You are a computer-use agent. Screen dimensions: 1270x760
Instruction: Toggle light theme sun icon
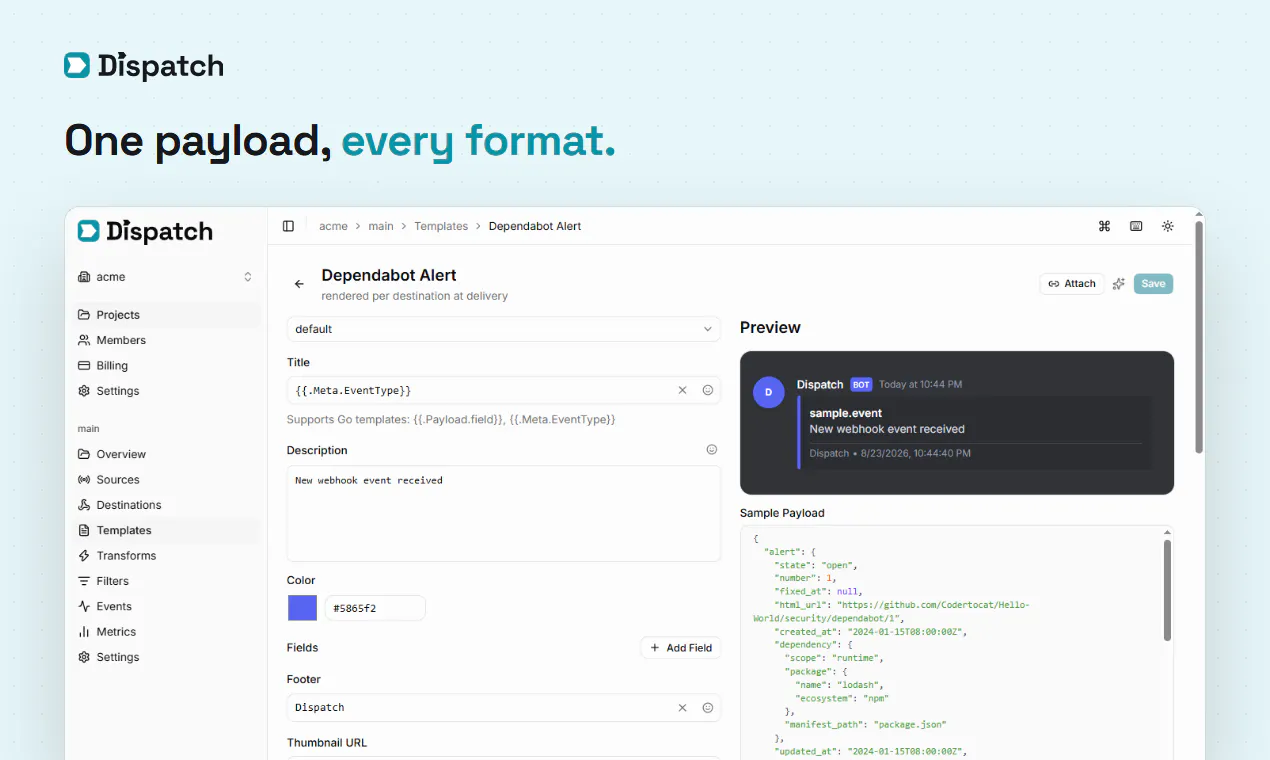(x=1167, y=226)
